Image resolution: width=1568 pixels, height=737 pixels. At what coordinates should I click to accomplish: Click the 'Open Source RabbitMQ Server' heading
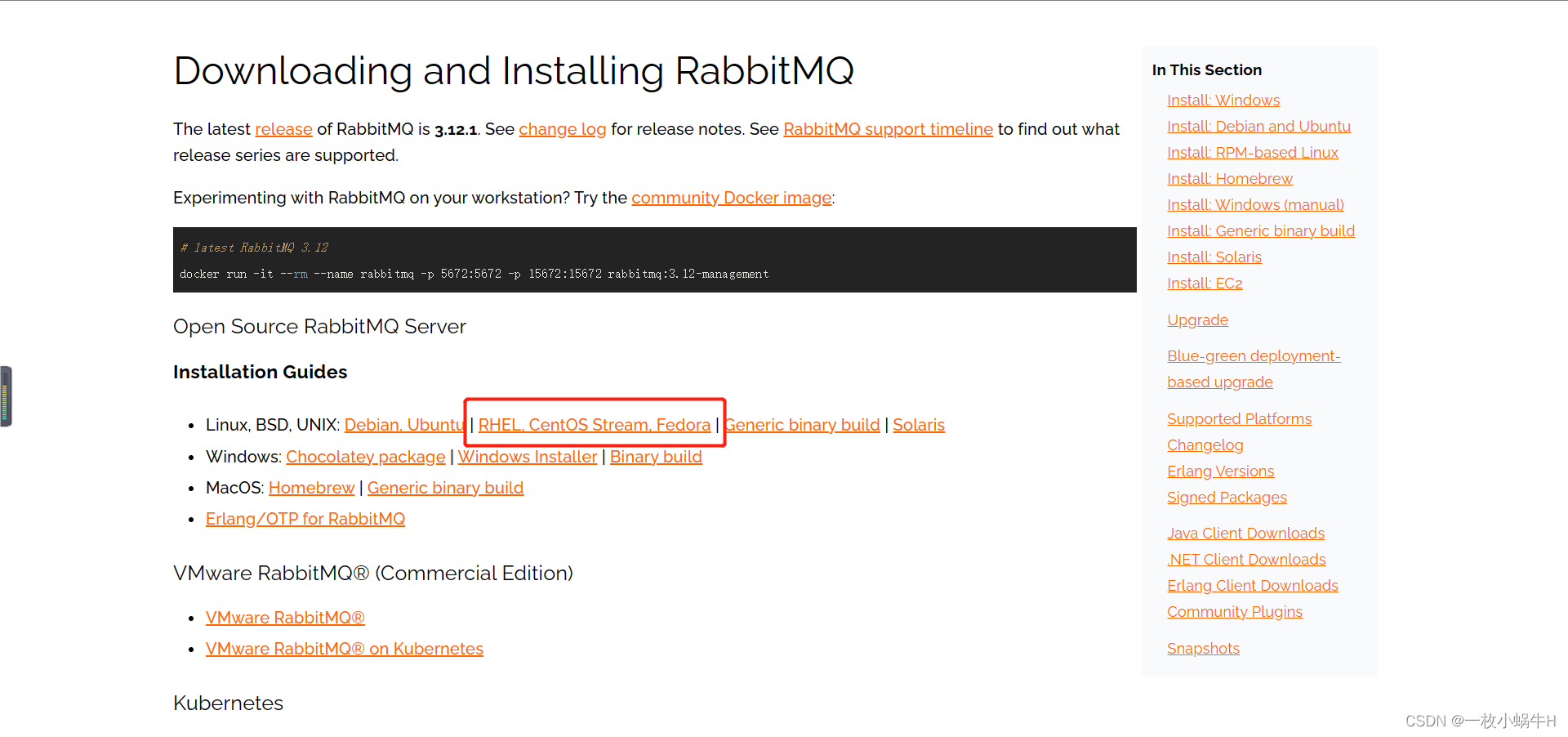click(319, 327)
